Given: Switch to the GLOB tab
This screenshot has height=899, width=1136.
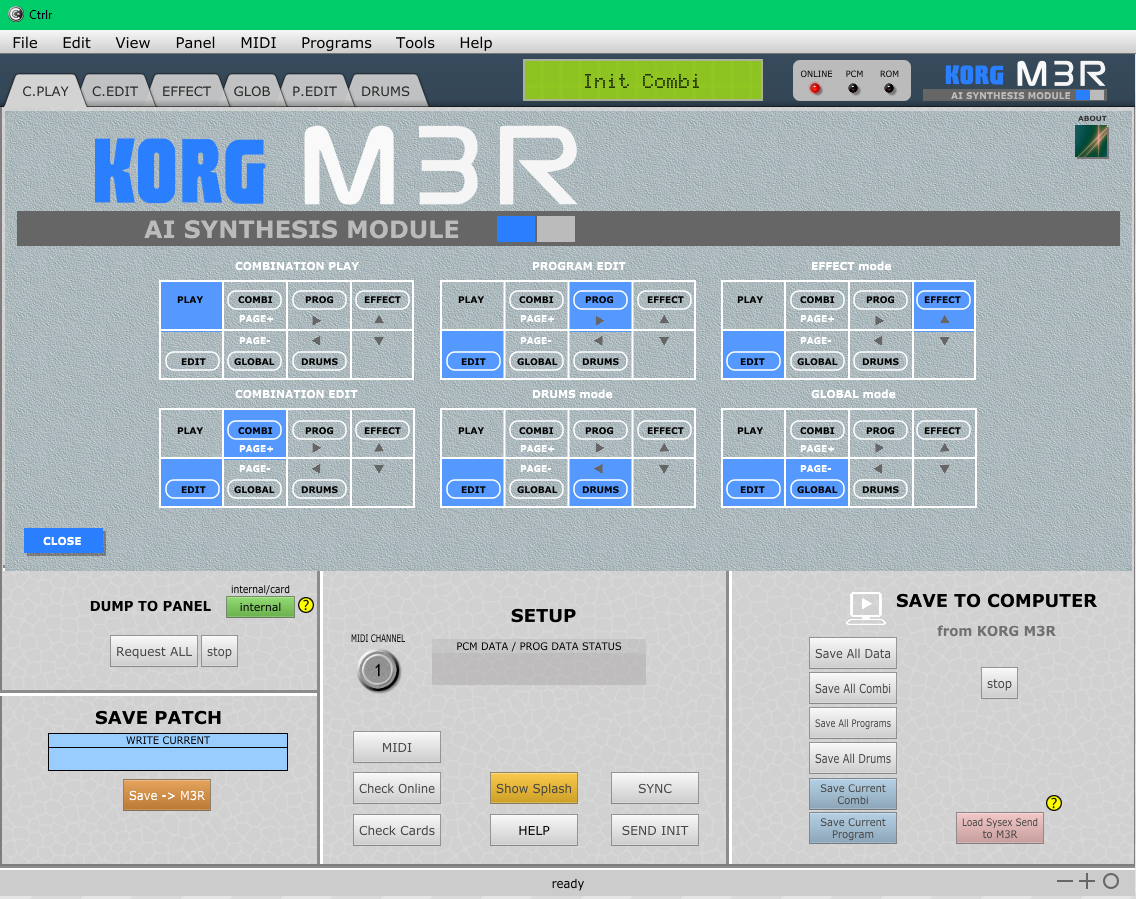Looking at the screenshot, I should [251, 91].
